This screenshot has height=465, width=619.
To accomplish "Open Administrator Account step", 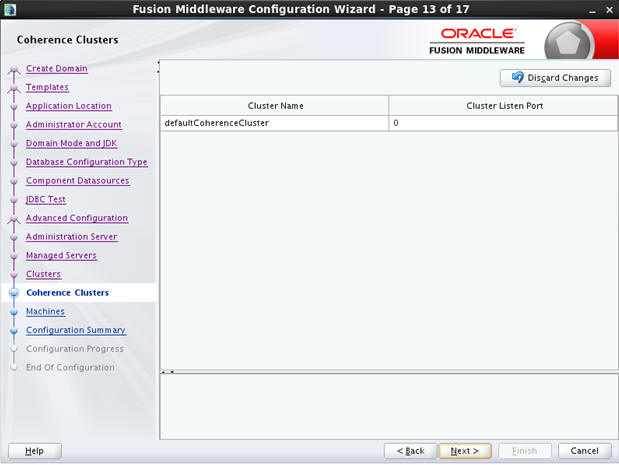I will (74, 124).
